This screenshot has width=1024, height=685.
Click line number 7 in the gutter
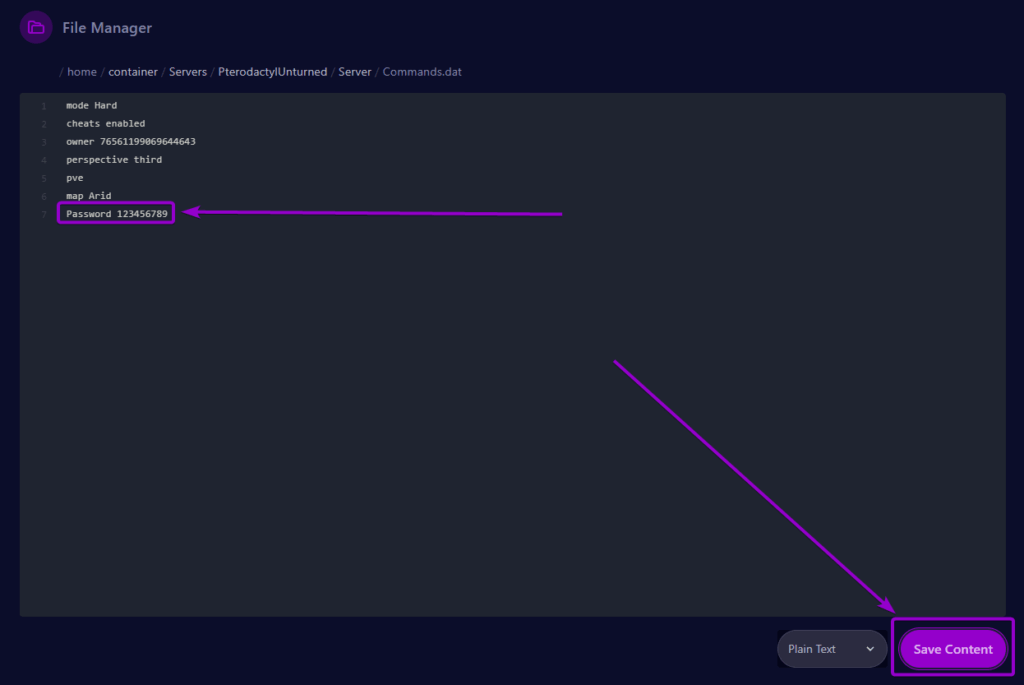[44, 214]
